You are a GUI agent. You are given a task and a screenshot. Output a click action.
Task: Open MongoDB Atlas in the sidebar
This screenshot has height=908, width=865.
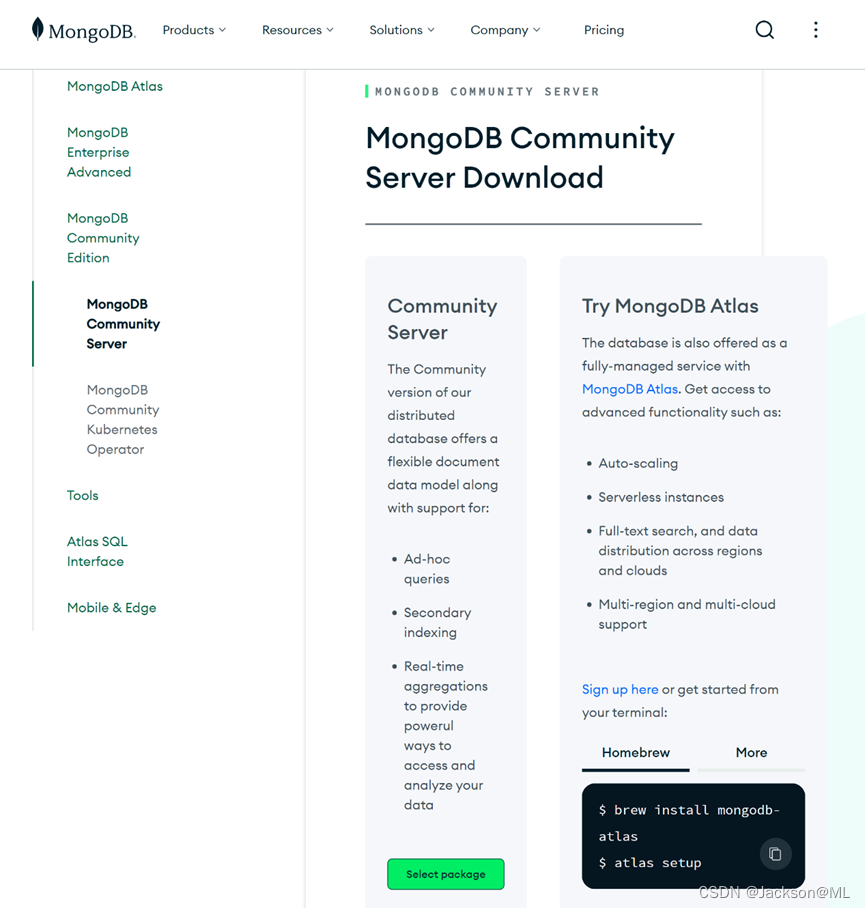click(x=115, y=86)
